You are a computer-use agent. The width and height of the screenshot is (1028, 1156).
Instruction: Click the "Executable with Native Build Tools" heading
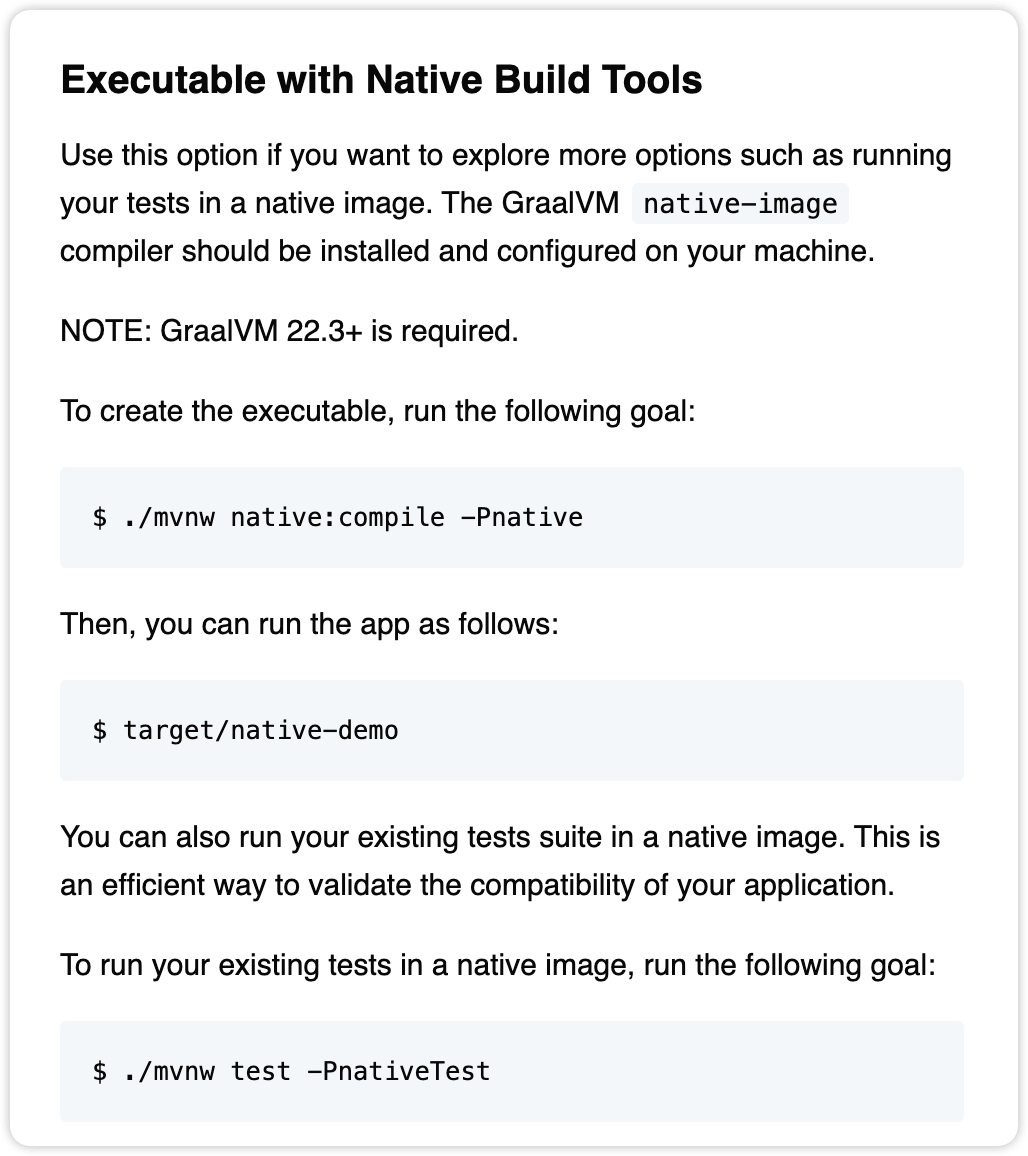(x=381, y=80)
